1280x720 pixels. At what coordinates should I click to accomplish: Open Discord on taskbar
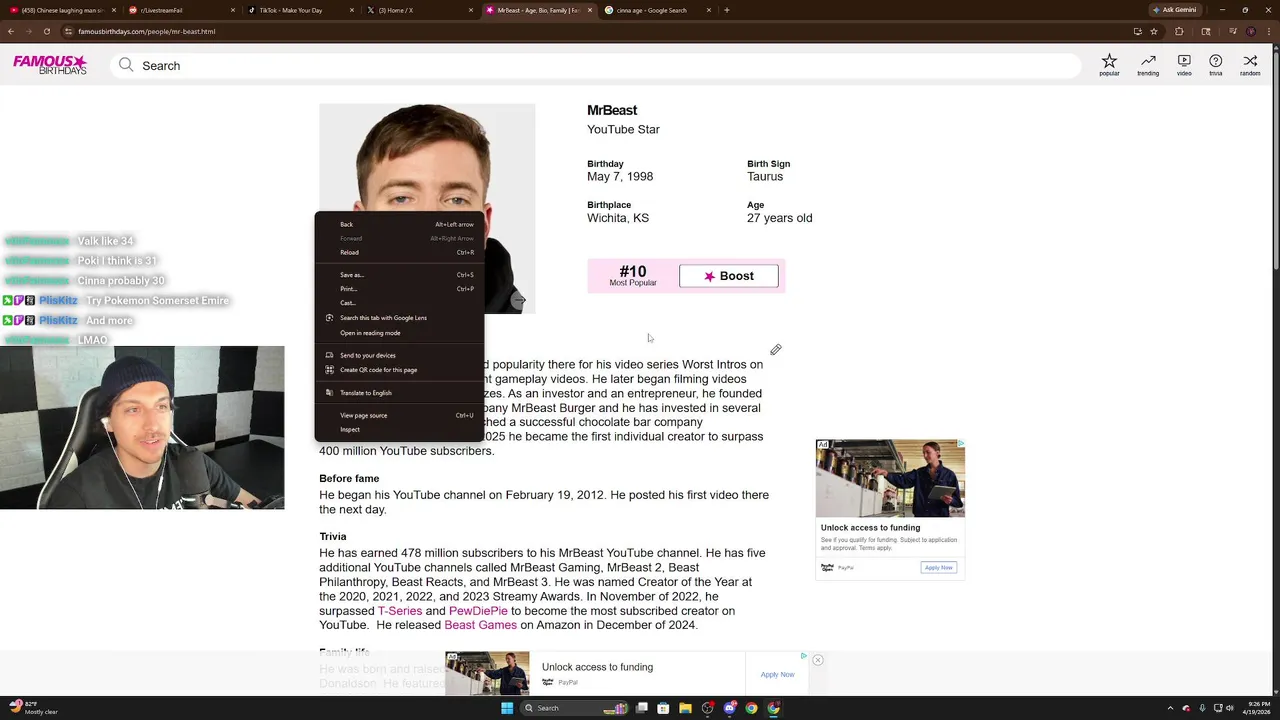[729, 708]
